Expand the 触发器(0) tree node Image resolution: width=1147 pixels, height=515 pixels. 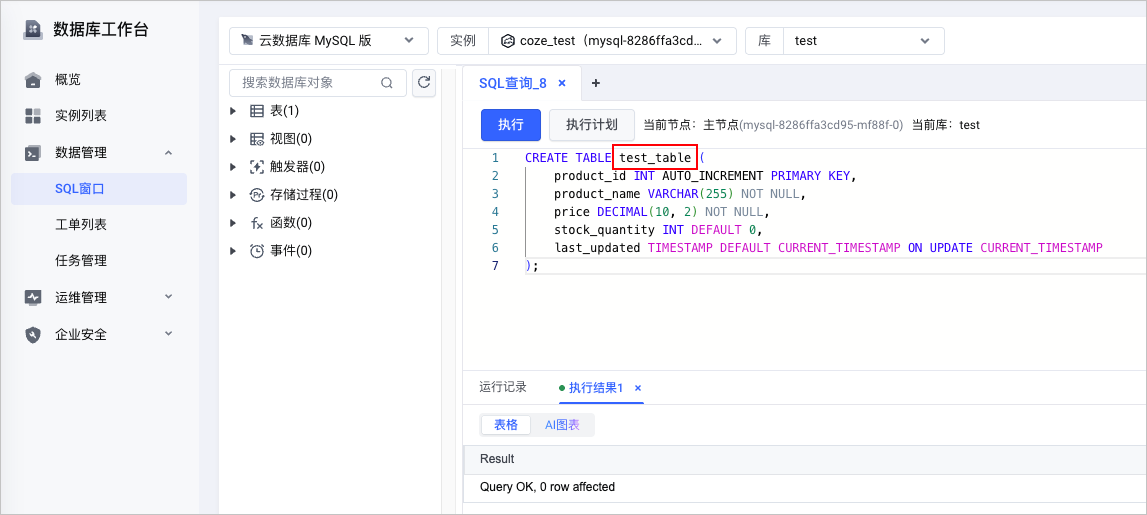[x=233, y=167]
